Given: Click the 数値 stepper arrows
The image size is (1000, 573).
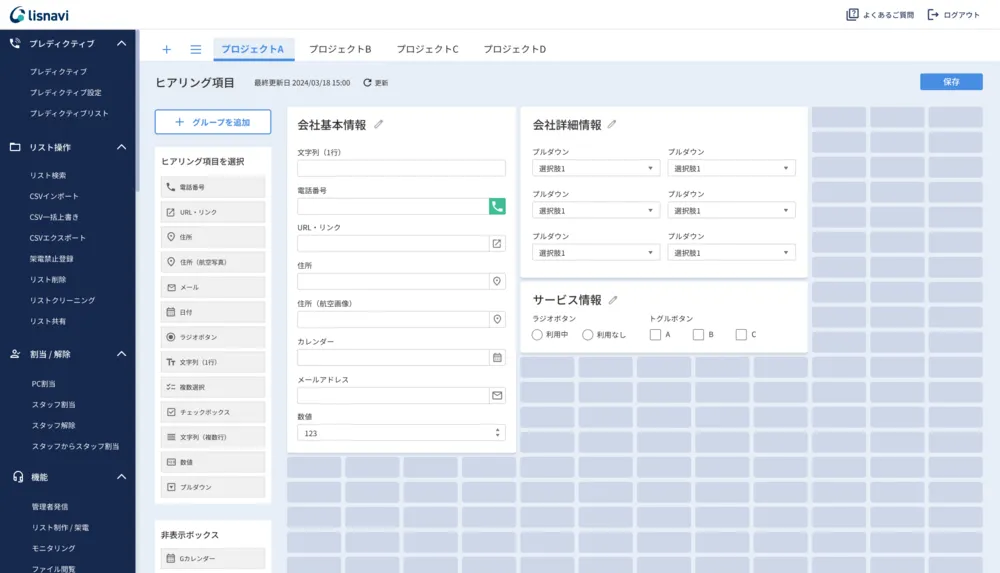Looking at the screenshot, I should click(x=497, y=433).
